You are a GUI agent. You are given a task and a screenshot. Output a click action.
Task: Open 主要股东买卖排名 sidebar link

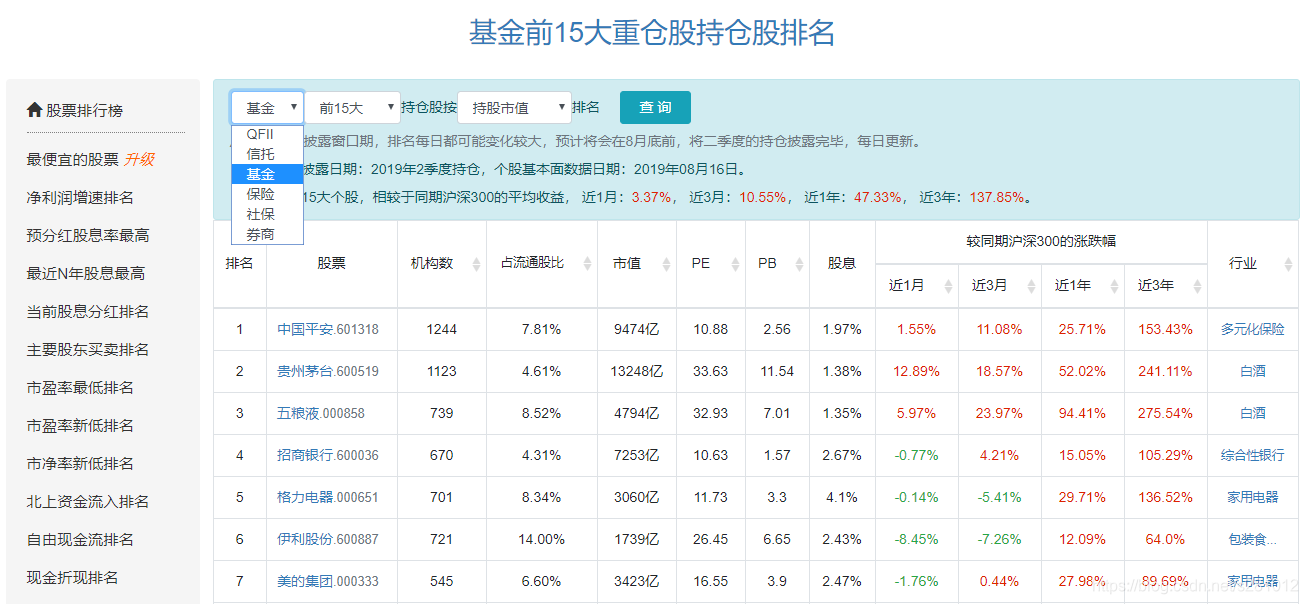pyautogui.click(x=88, y=350)
